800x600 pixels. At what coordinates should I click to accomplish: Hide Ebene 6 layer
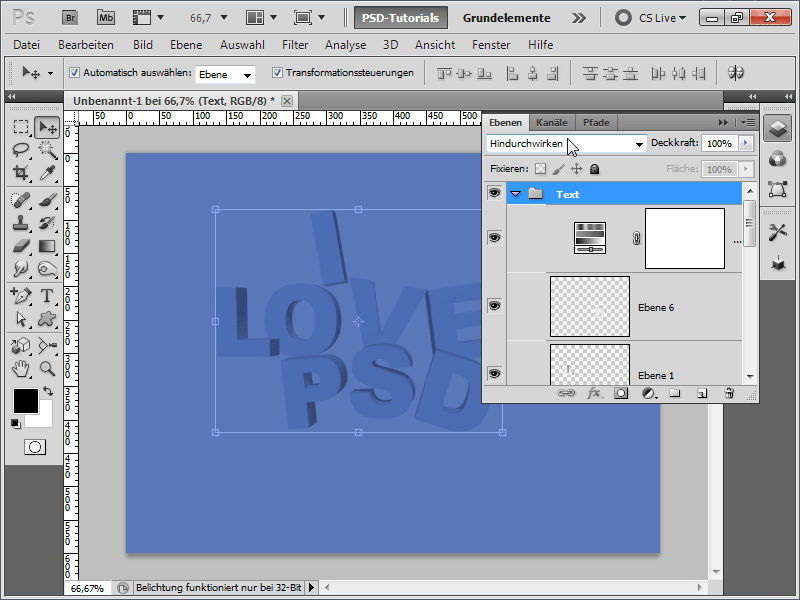click(x=494, y=306)
